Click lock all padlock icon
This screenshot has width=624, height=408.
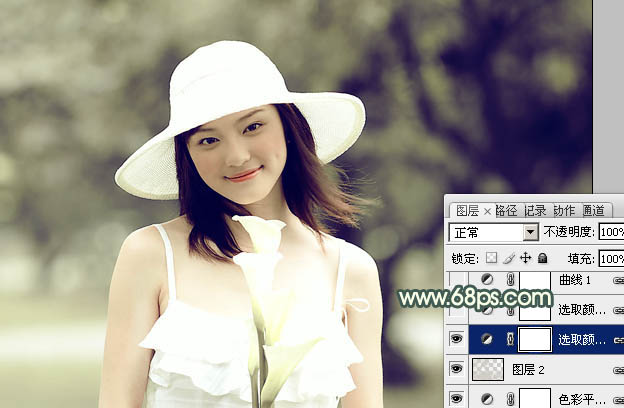click(x=543, y=258)
